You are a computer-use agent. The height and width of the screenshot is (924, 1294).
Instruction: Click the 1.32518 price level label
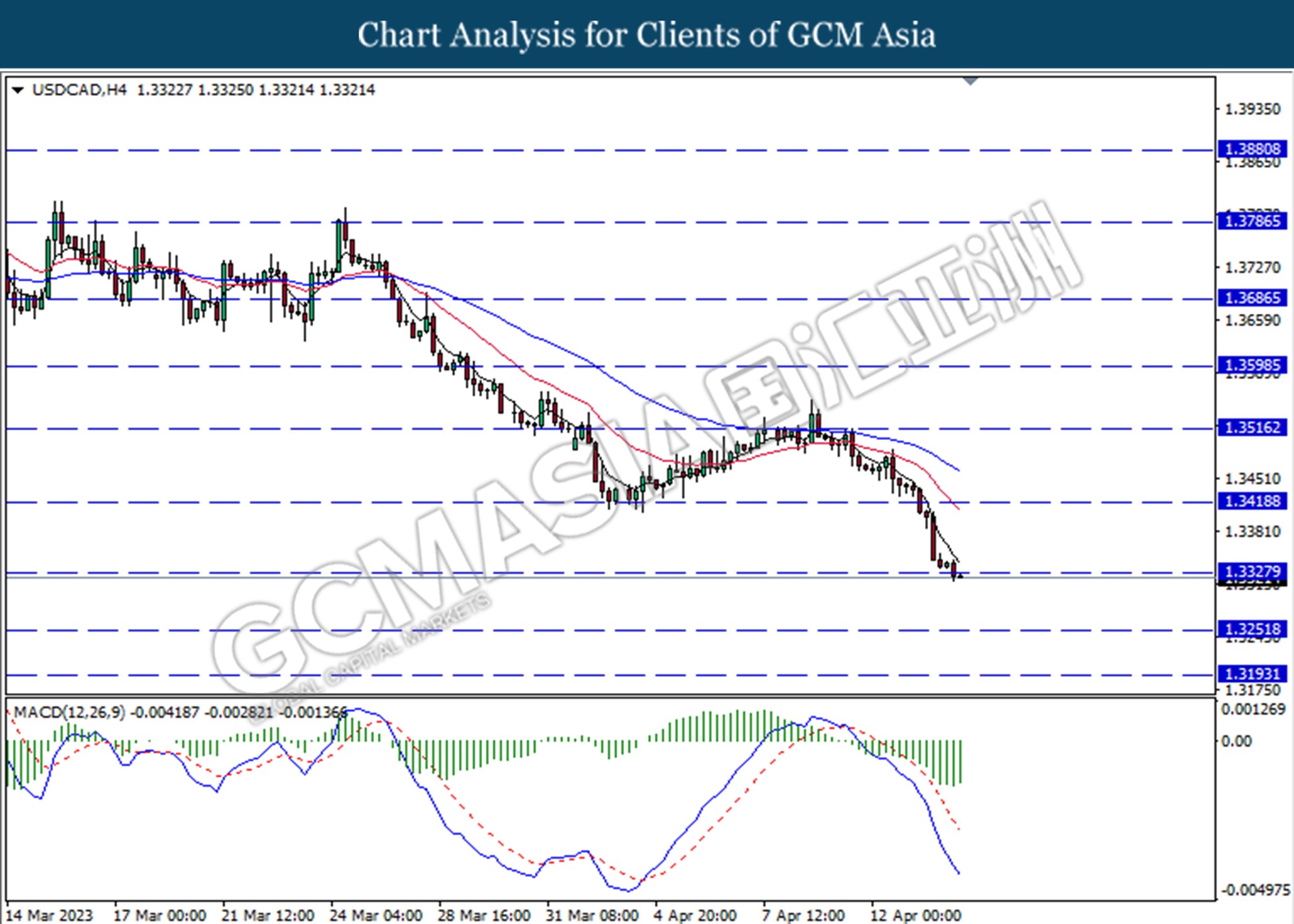(x=1253, y=629)
